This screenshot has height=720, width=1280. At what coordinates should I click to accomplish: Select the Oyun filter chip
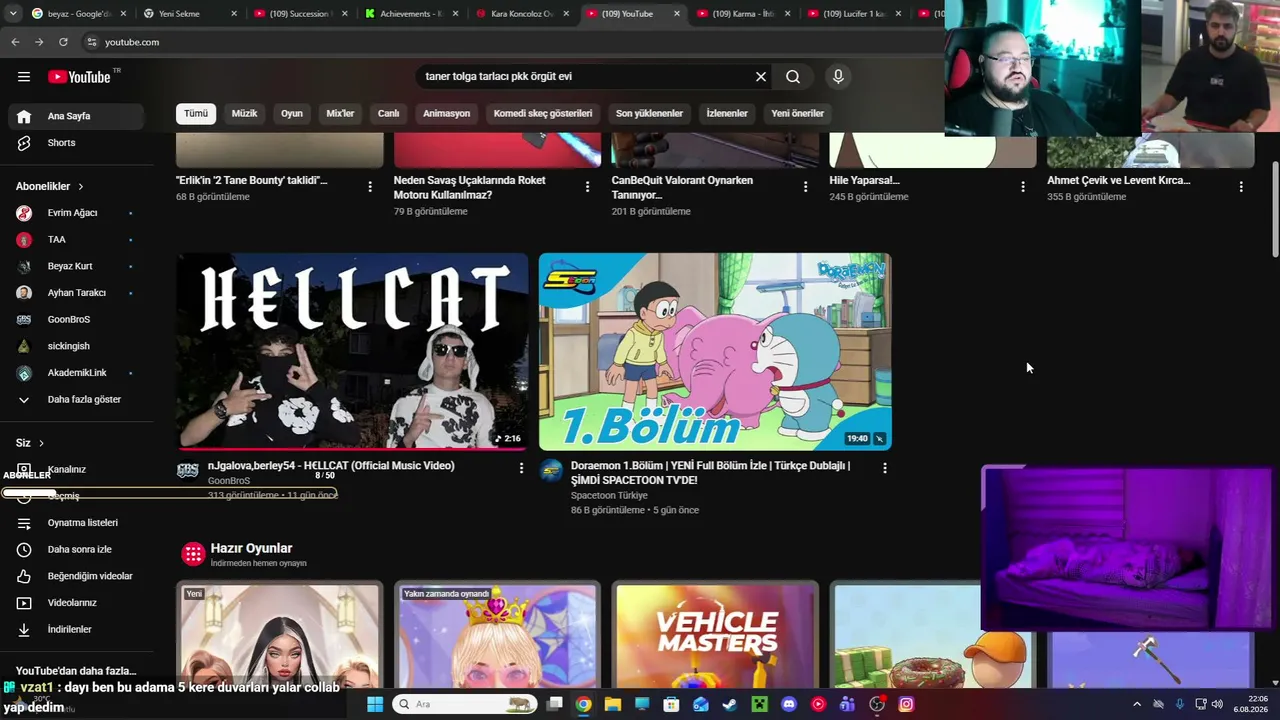(292, 113)
